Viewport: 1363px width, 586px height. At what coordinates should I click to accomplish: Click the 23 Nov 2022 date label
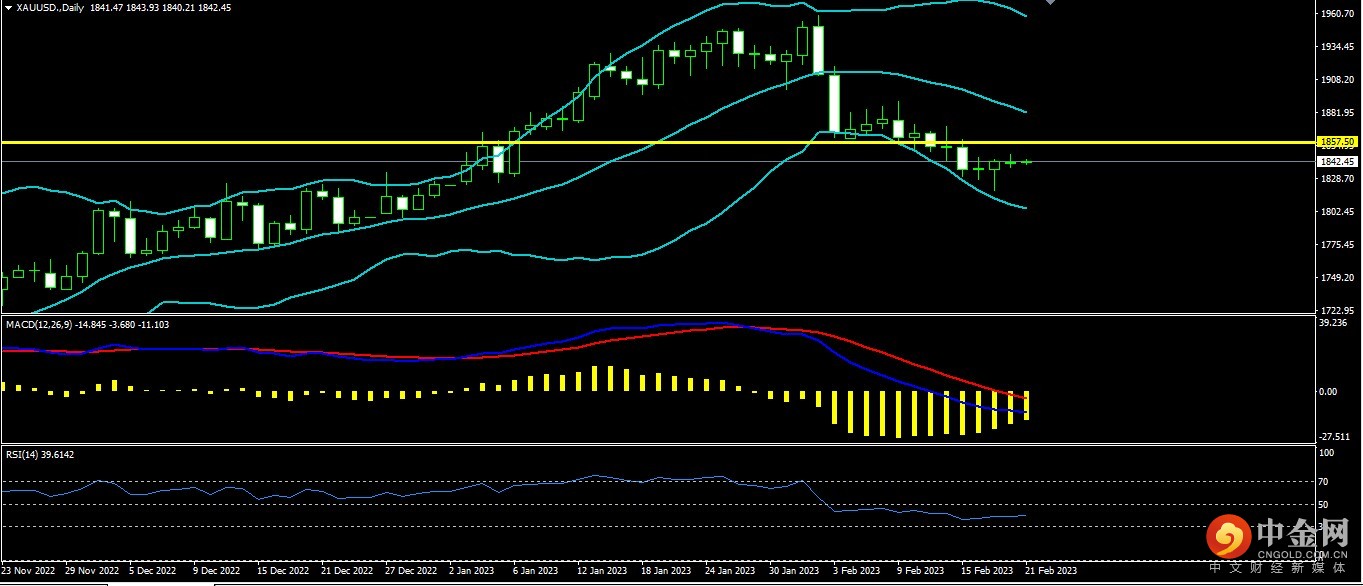(28, 571)
